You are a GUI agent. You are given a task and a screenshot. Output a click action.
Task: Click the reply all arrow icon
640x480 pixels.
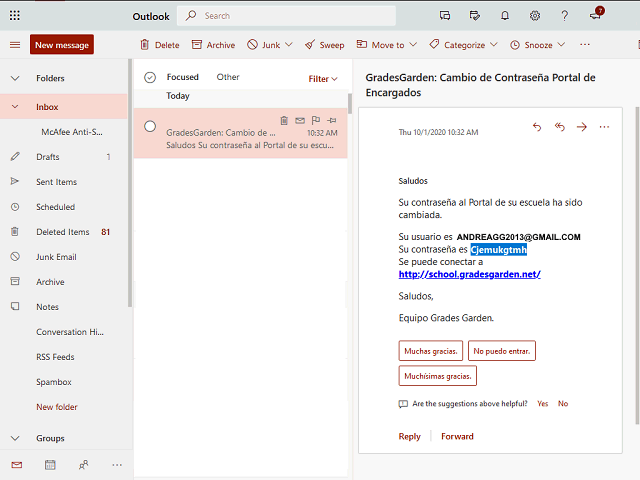tap(559, 127)
